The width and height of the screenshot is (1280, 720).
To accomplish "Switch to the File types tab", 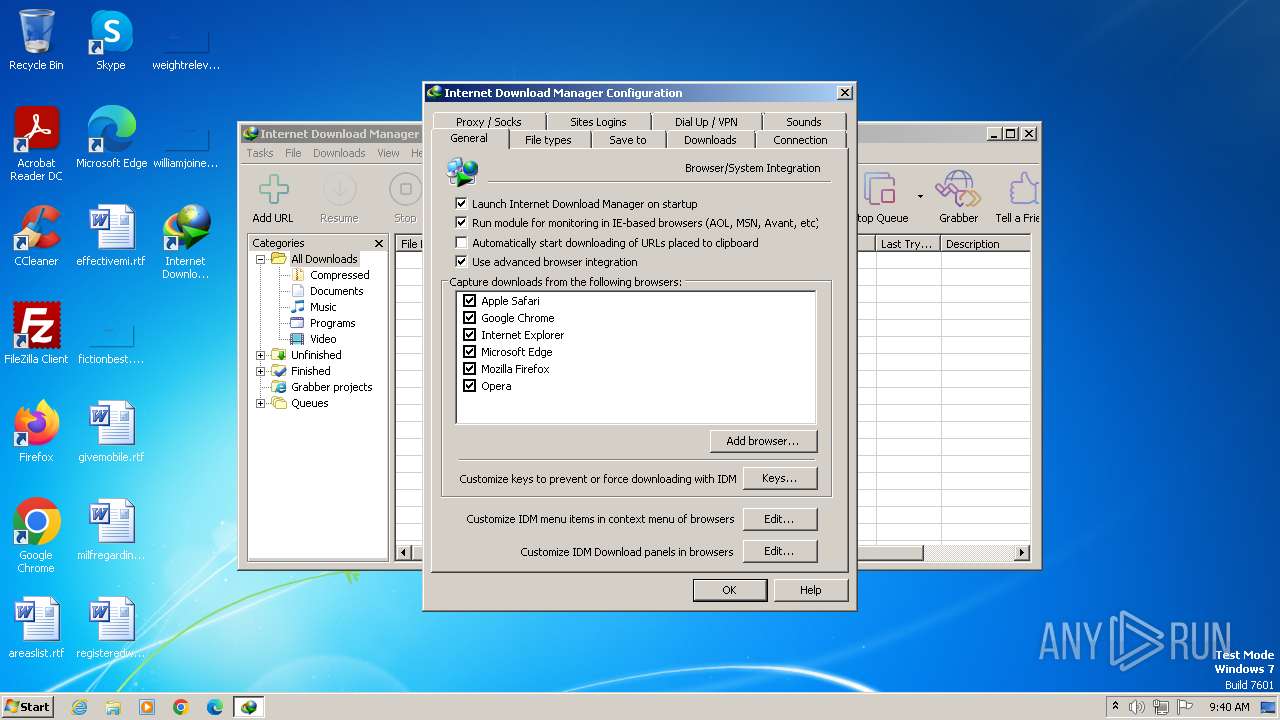I will 548,140.
